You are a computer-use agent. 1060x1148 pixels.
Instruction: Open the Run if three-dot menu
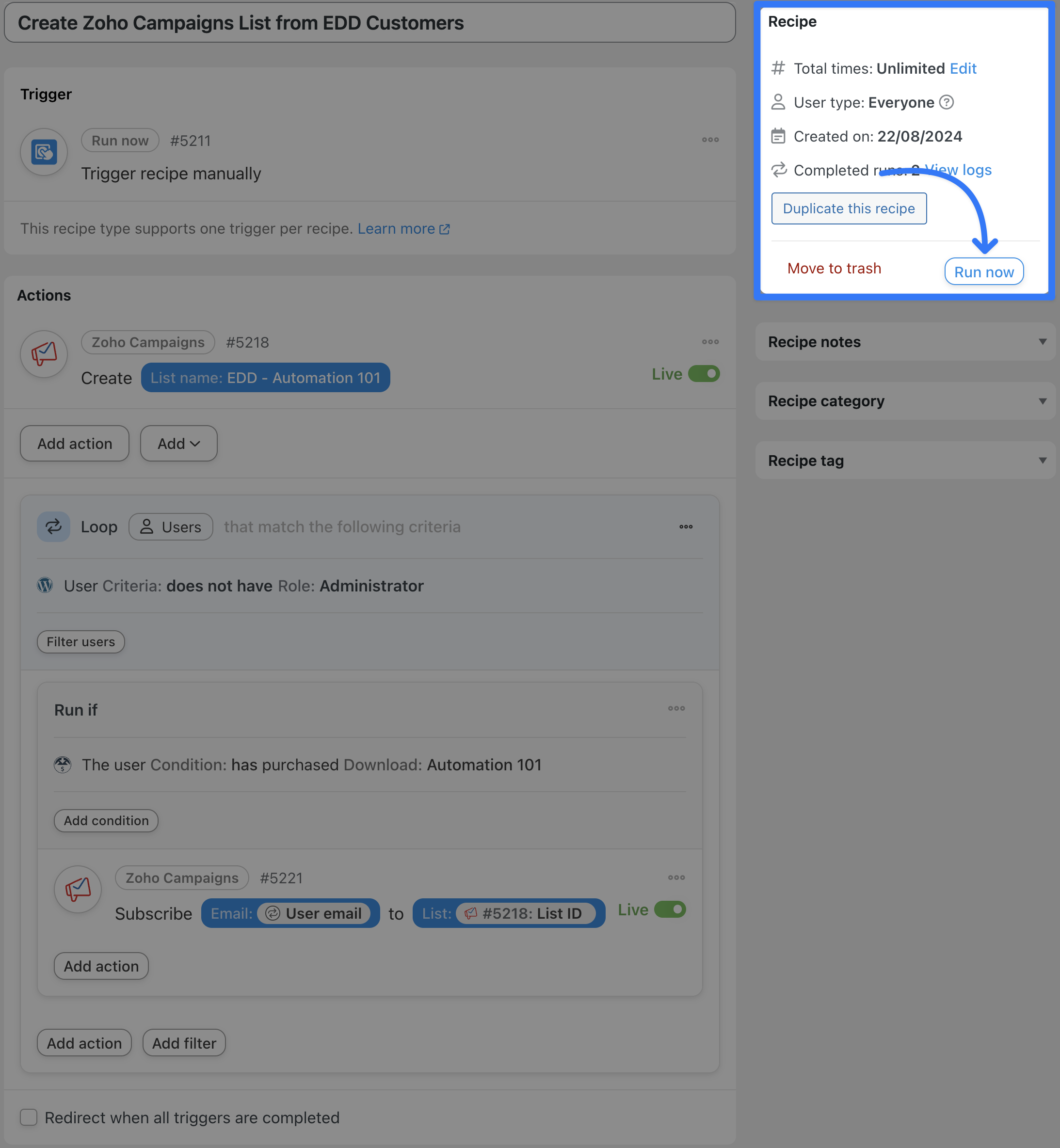676,708
